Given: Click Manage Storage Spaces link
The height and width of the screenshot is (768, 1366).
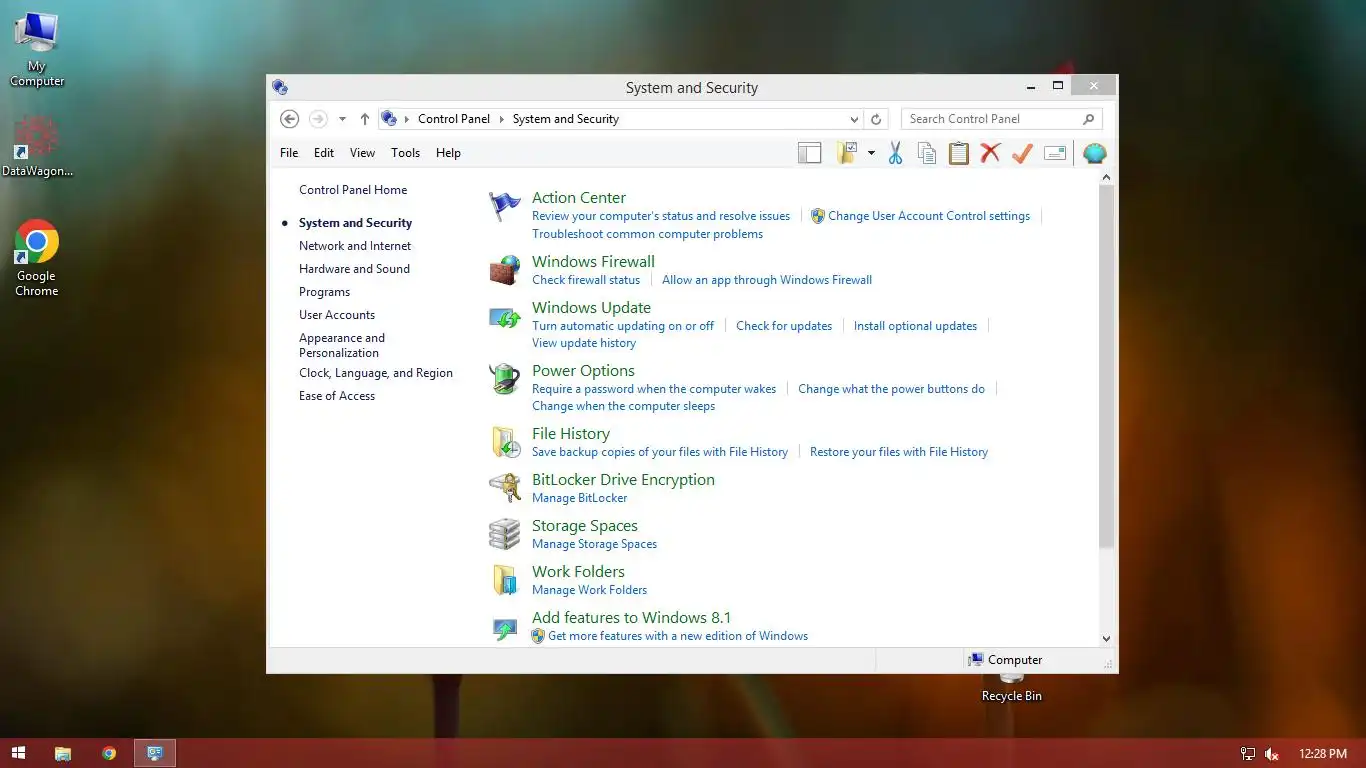Looking at the screenshot, I should pyautogui.click(x=594, y=544).
